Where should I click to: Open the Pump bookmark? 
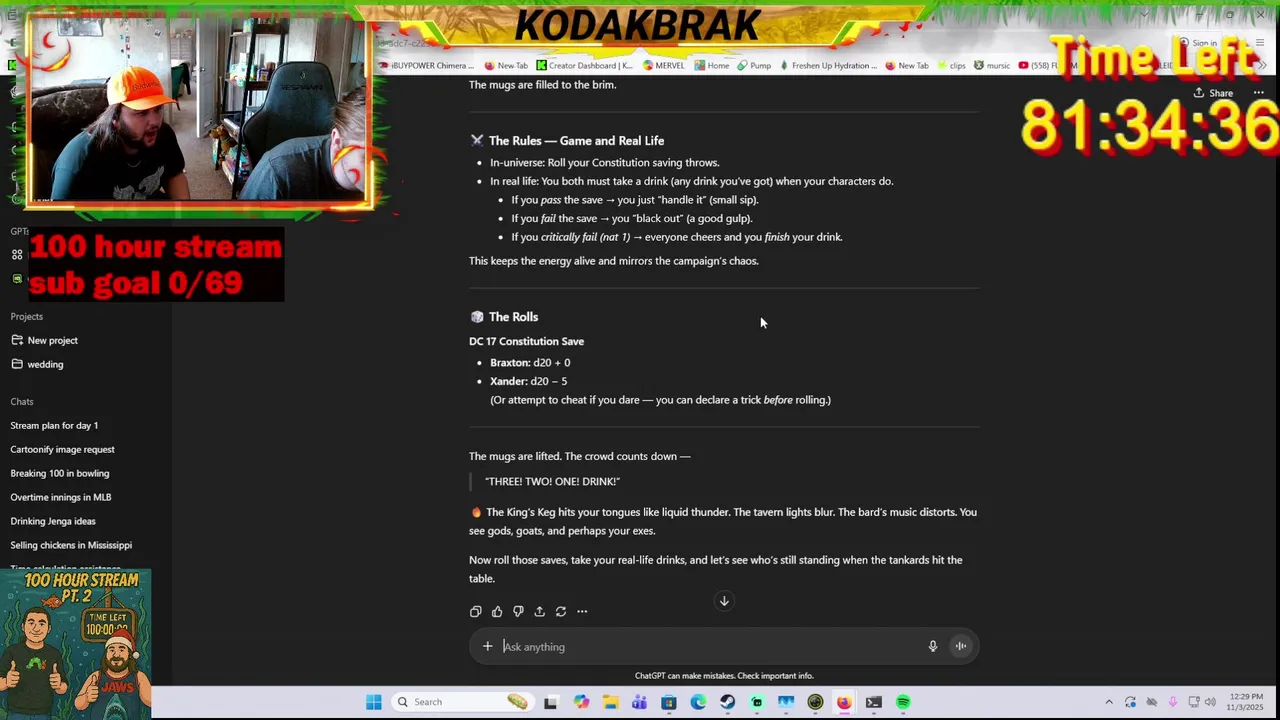(754, 66)
